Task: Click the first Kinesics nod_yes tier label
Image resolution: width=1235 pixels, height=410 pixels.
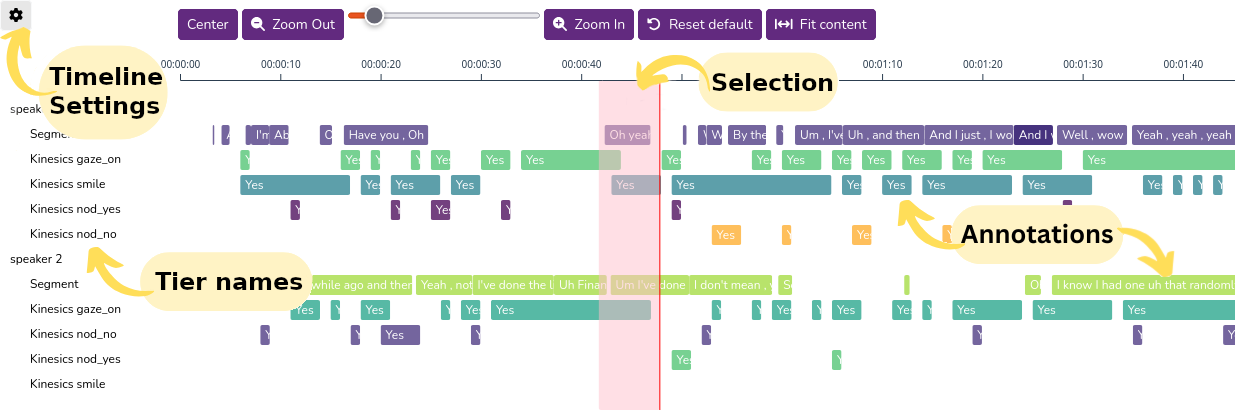Action: click(75, 209)
